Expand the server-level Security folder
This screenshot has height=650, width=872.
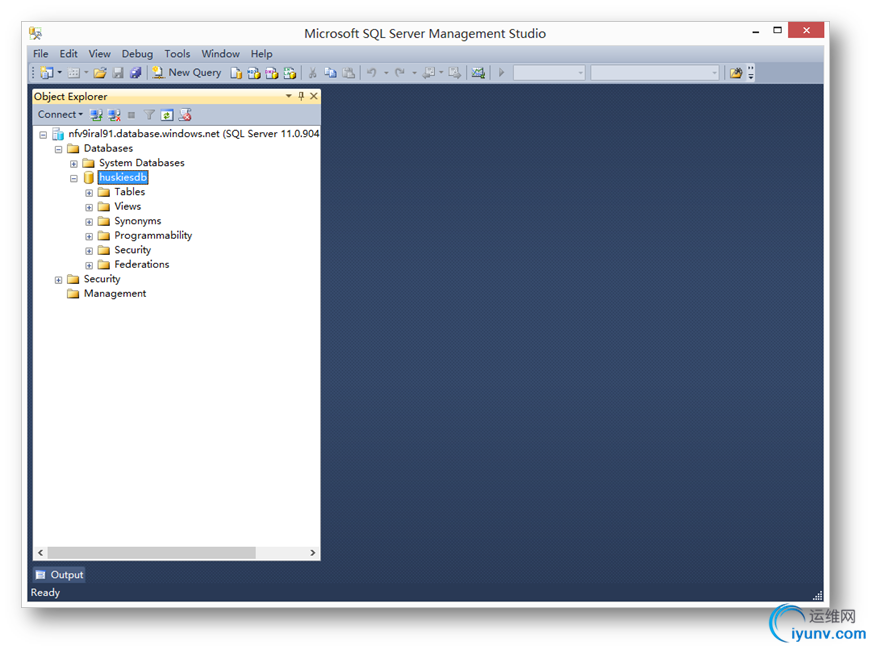[x=58, y=280]
